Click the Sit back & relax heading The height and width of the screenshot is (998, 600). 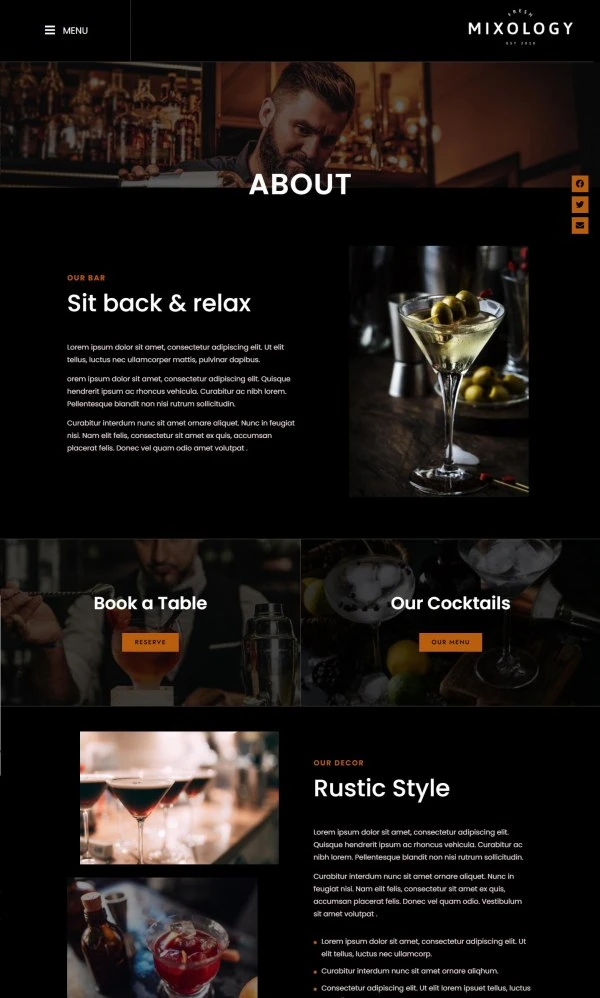[x=159, y=303]
